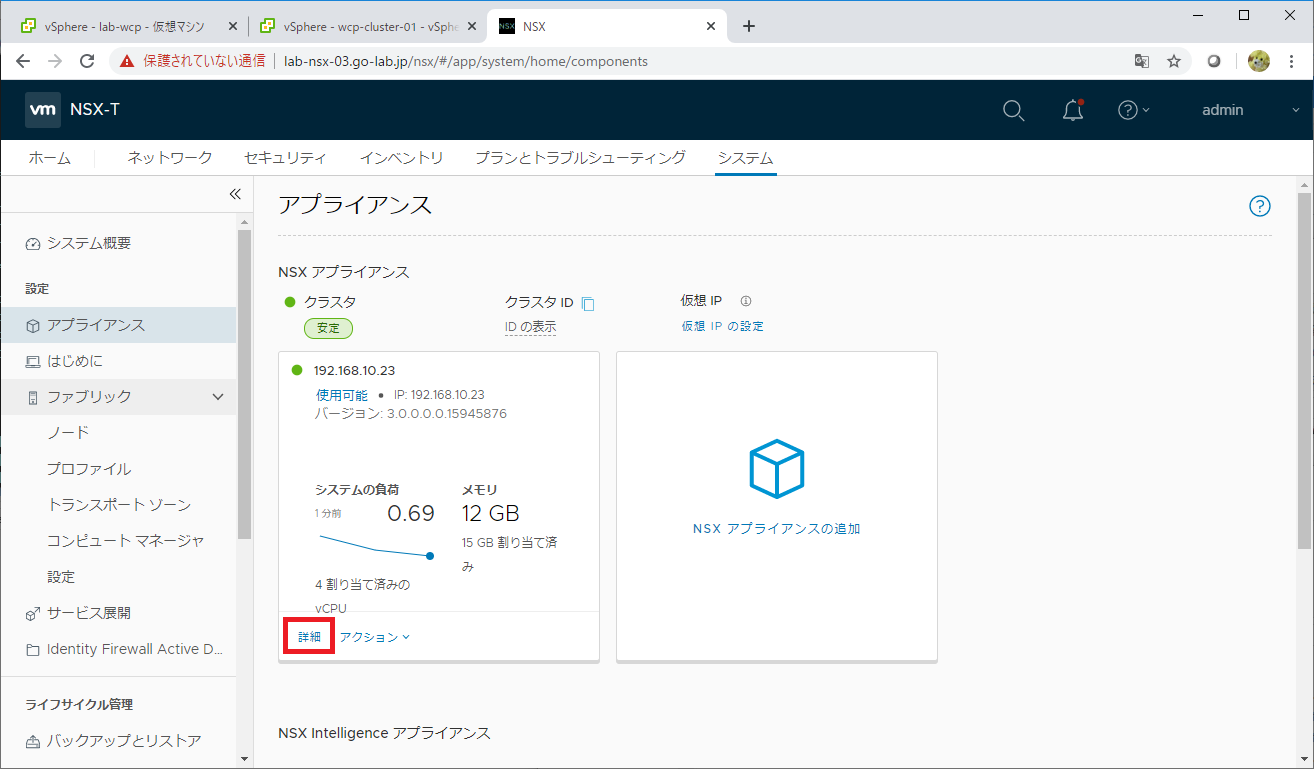Click the 0.69 system load value
Image resolution: width=1314 pixels, height=769 pixels.
pos(411,514)
